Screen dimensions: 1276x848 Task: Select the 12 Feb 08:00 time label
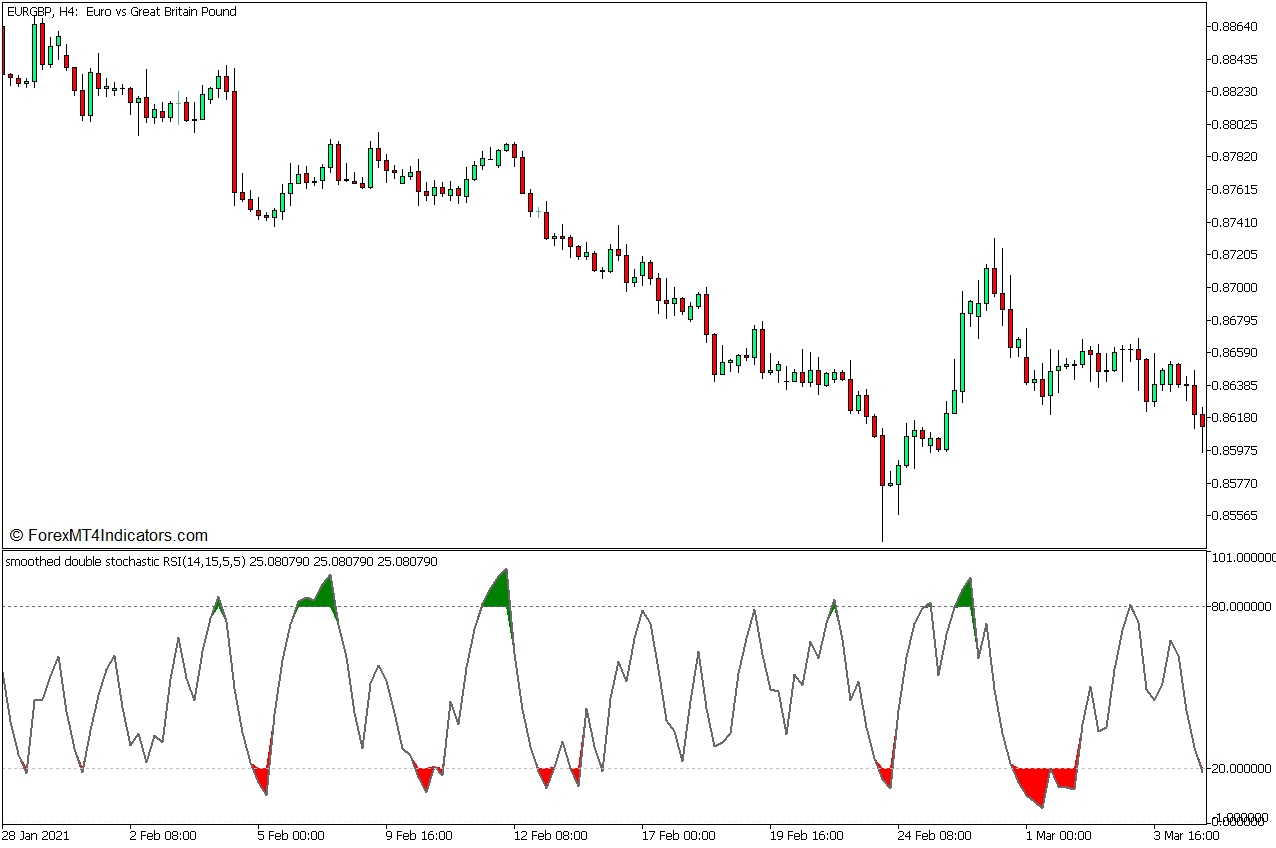[548, 835]
